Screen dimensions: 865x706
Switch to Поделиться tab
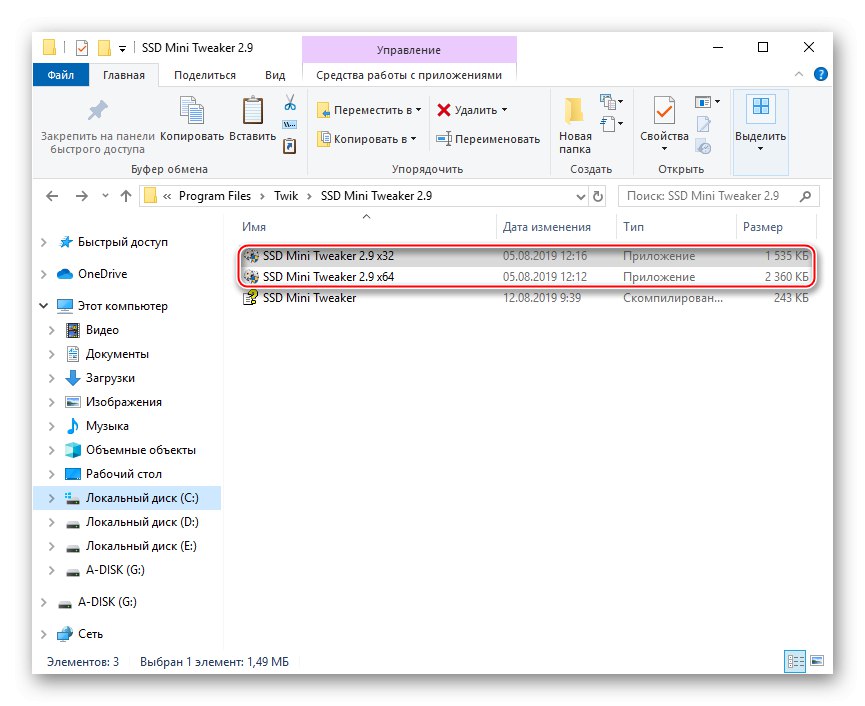[205, 75]
